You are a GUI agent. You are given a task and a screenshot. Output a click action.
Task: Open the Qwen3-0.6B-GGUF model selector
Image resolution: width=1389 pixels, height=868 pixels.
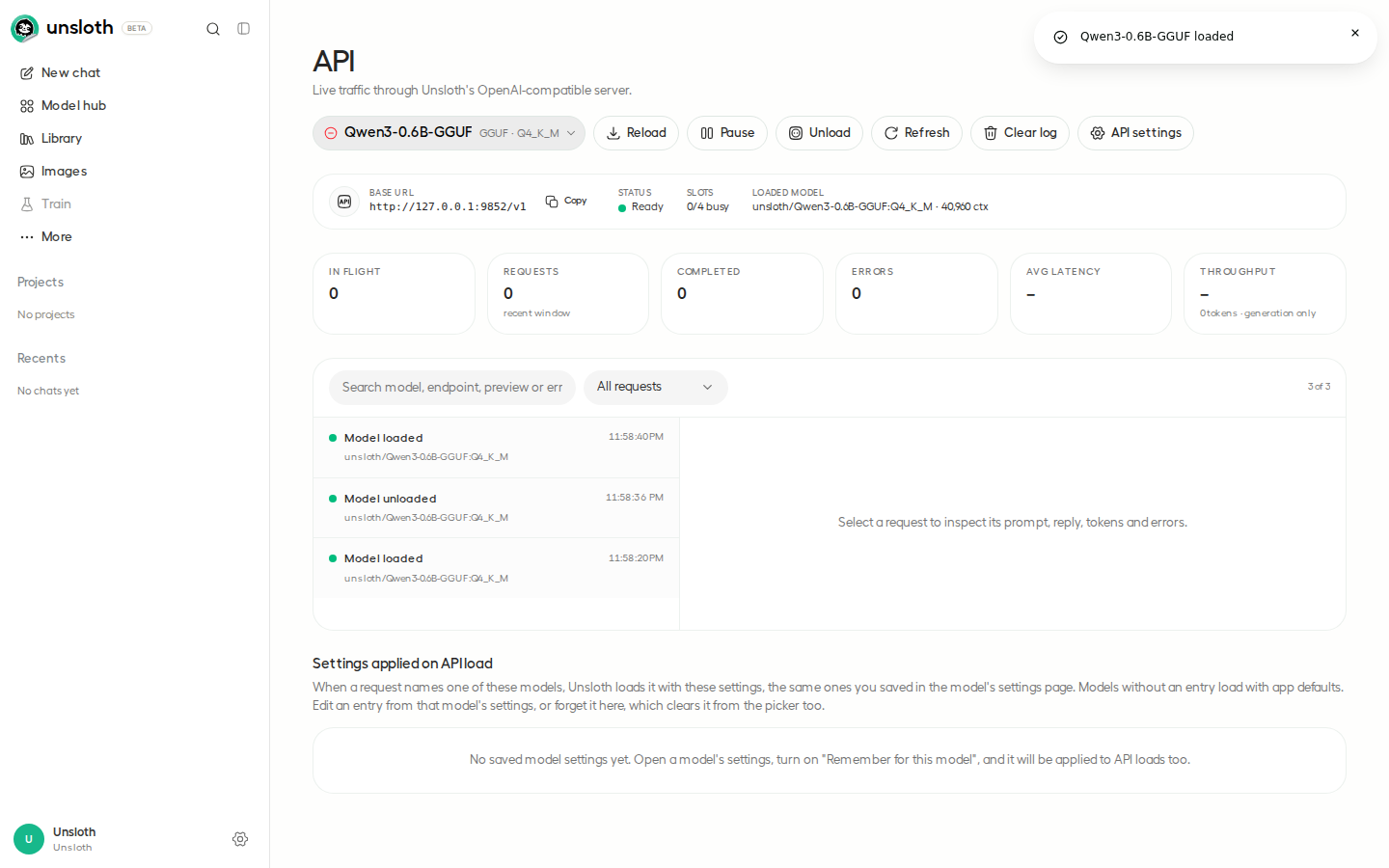[449, 133]
